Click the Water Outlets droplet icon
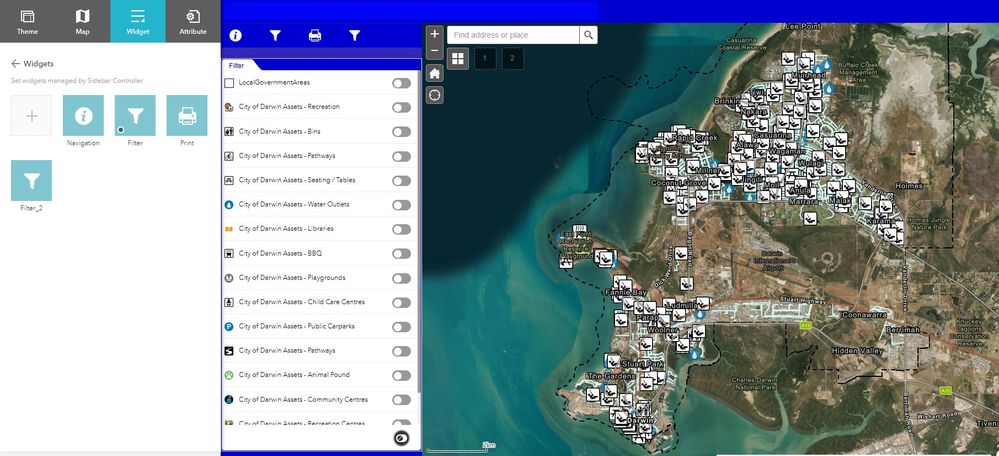Viewport: 999px width, 456px height. (229, 204)
